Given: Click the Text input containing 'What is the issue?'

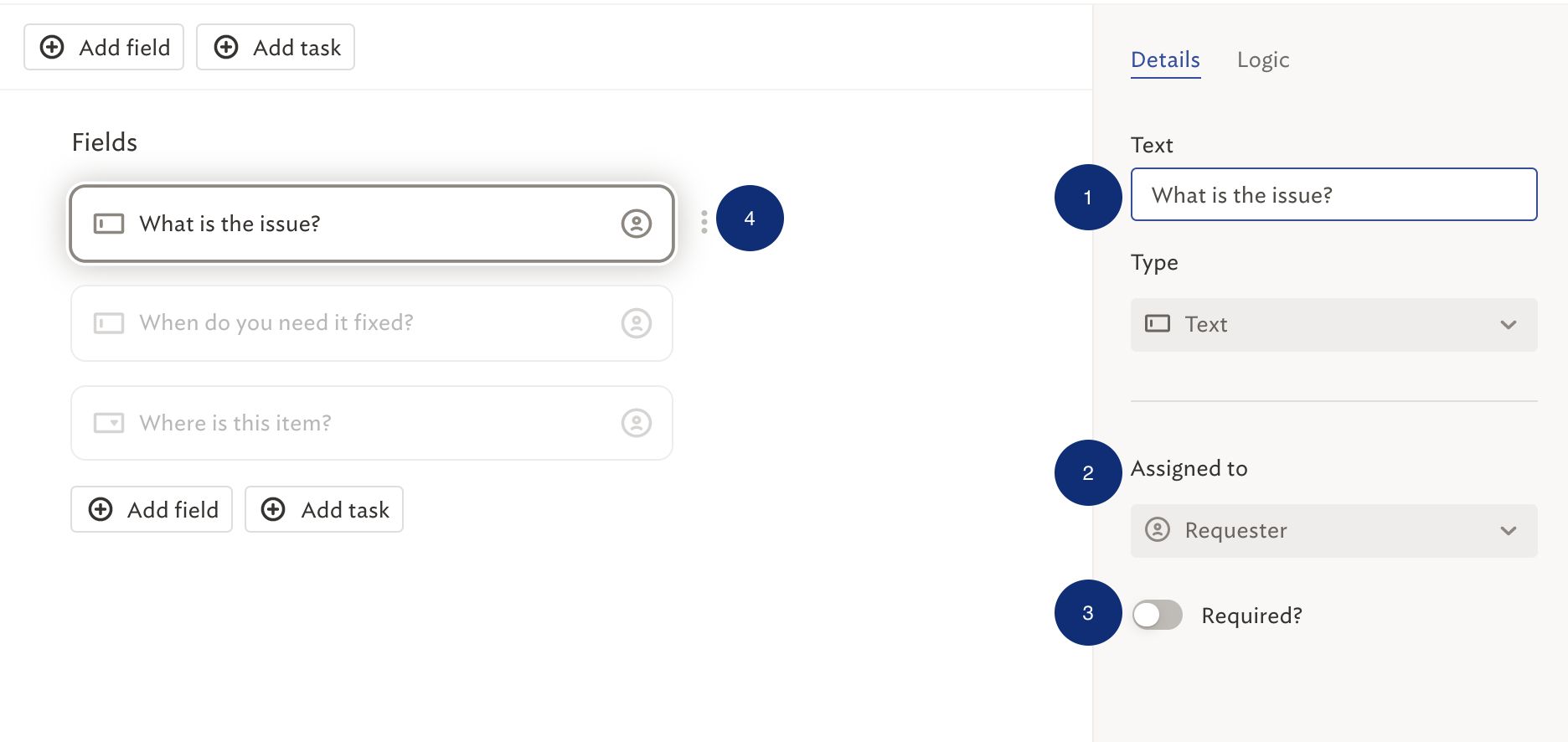Looking at the screenshot, I should pyautogui.click(x=1333, y=194).
